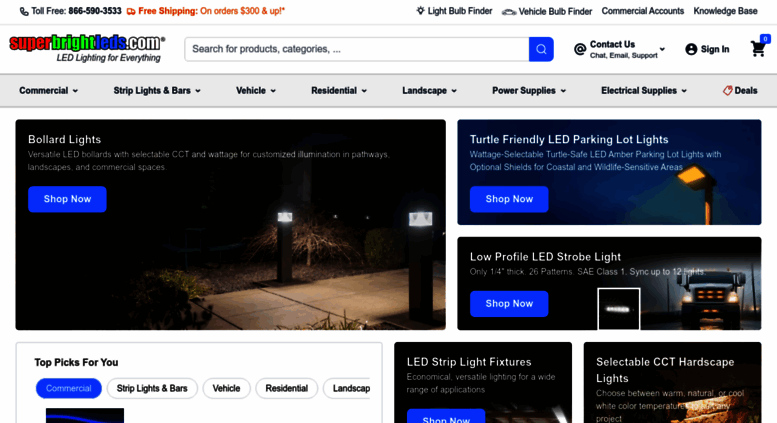This screenshot has height=423, width=777.
Task: Click the superbrightleds.com logo
Action: click(x=87, y=49)
